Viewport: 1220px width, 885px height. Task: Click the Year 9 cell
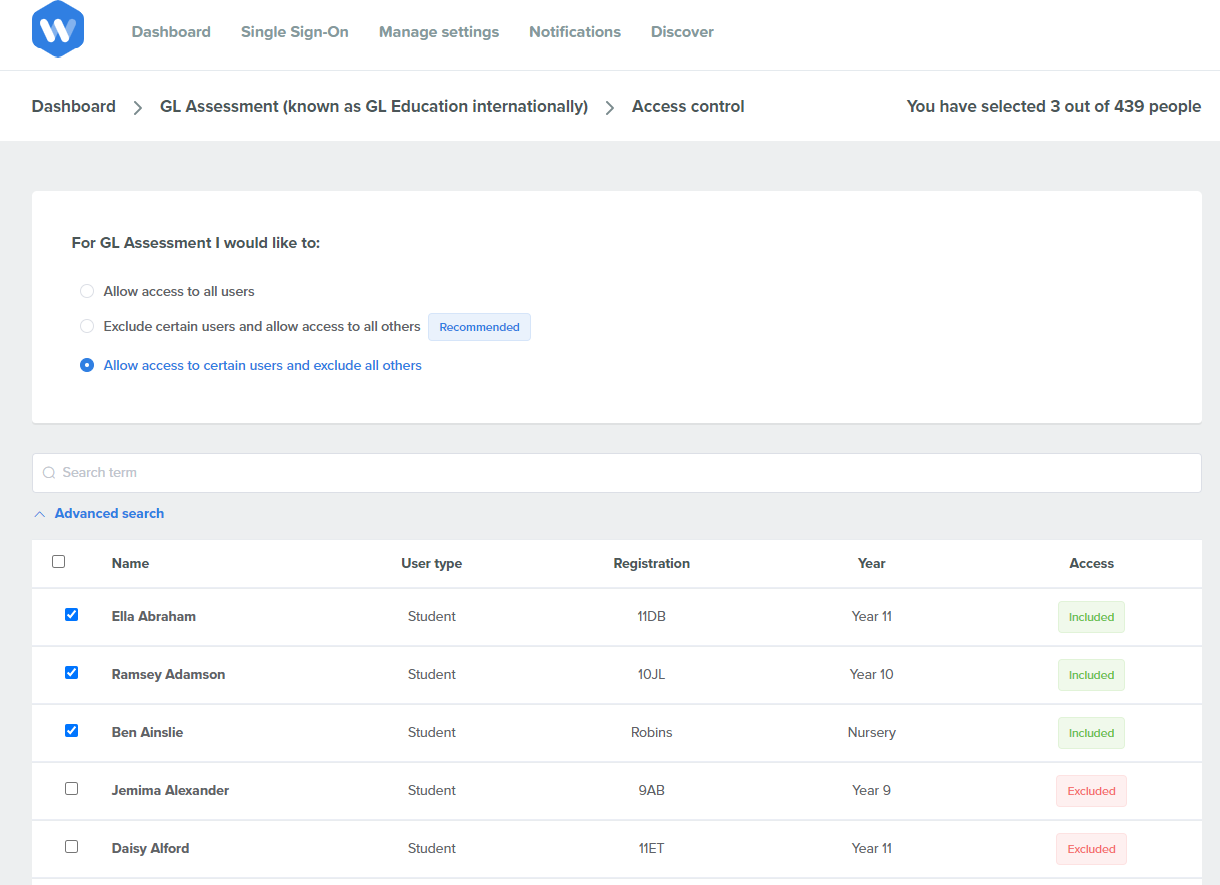pyautogui.click(x=872, y=791)
